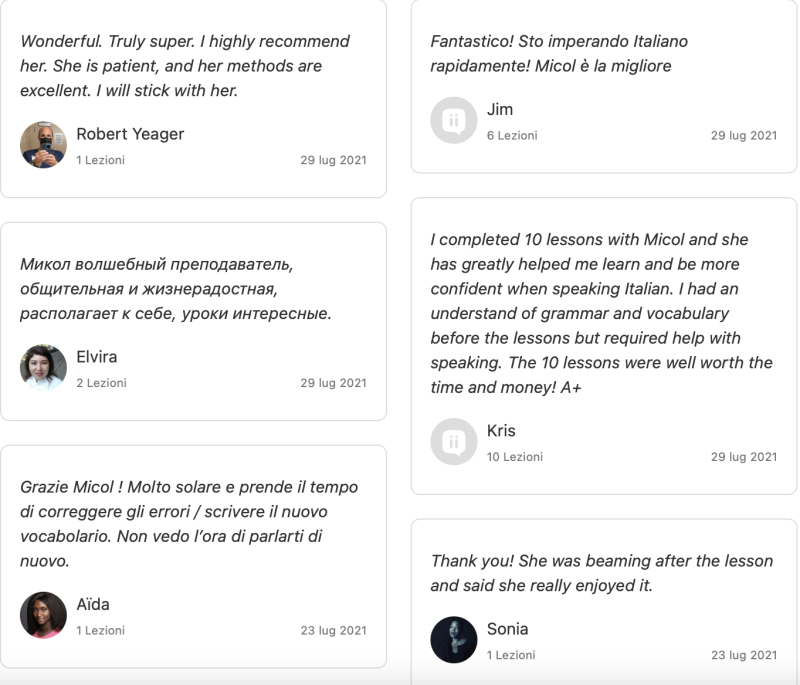The width and height of the screenshot is (800, 685).
Task: Click Kris's "I completed 10 lessons" review
Action: (x=600, y=313)
